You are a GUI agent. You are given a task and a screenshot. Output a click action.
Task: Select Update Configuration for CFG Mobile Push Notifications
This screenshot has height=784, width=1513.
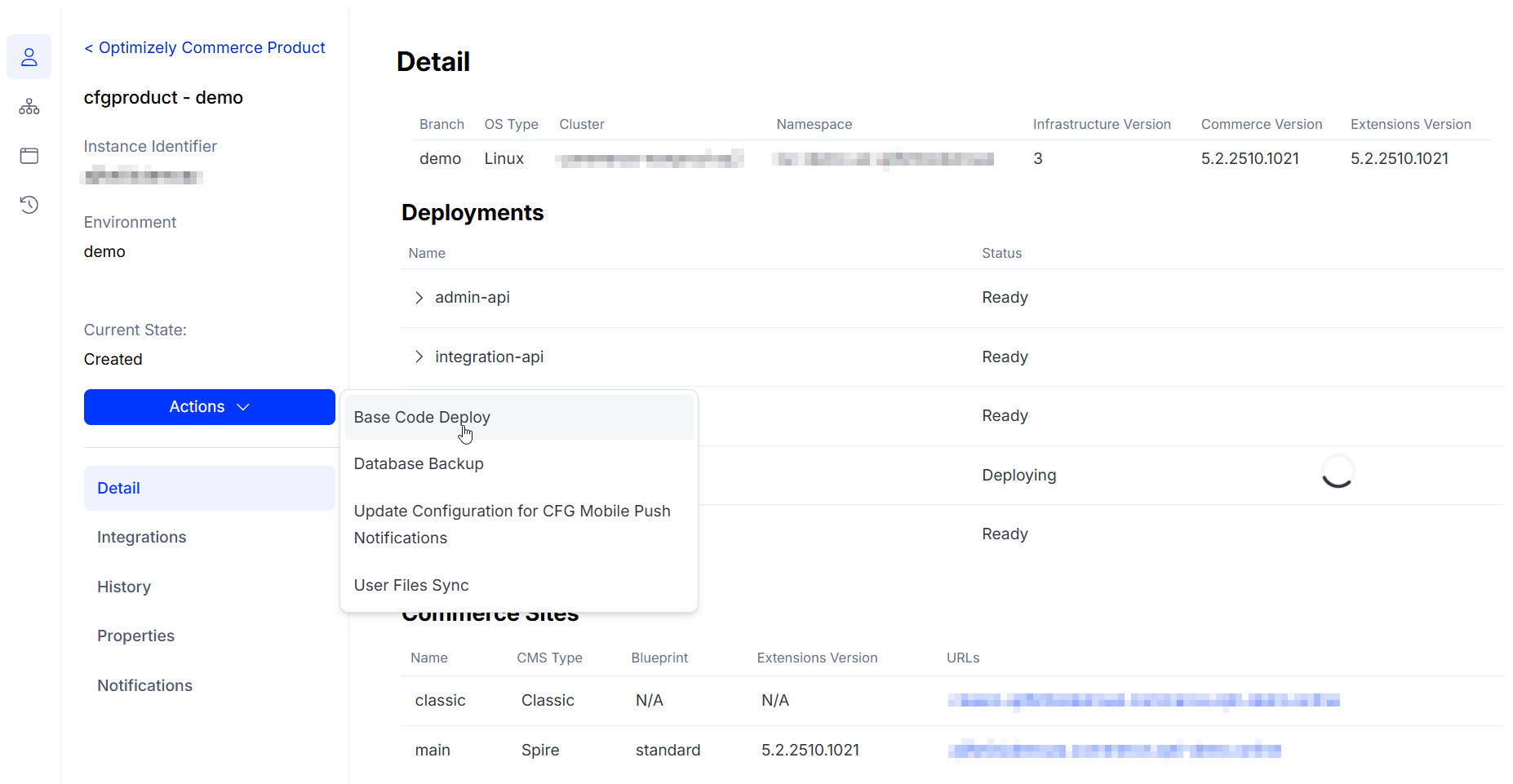pyautogui.click(x=512, y=524)
